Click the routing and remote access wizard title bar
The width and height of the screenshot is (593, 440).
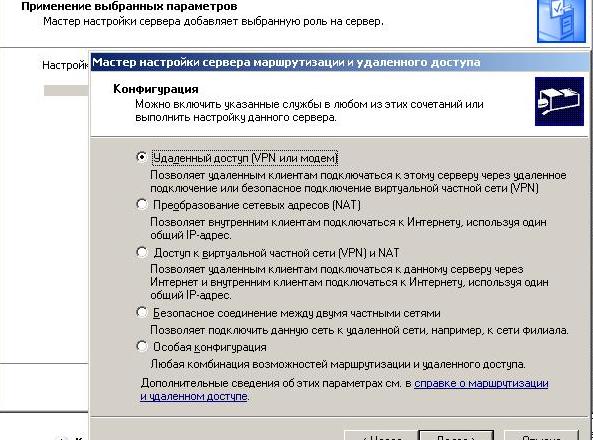[x=340, y=62]
